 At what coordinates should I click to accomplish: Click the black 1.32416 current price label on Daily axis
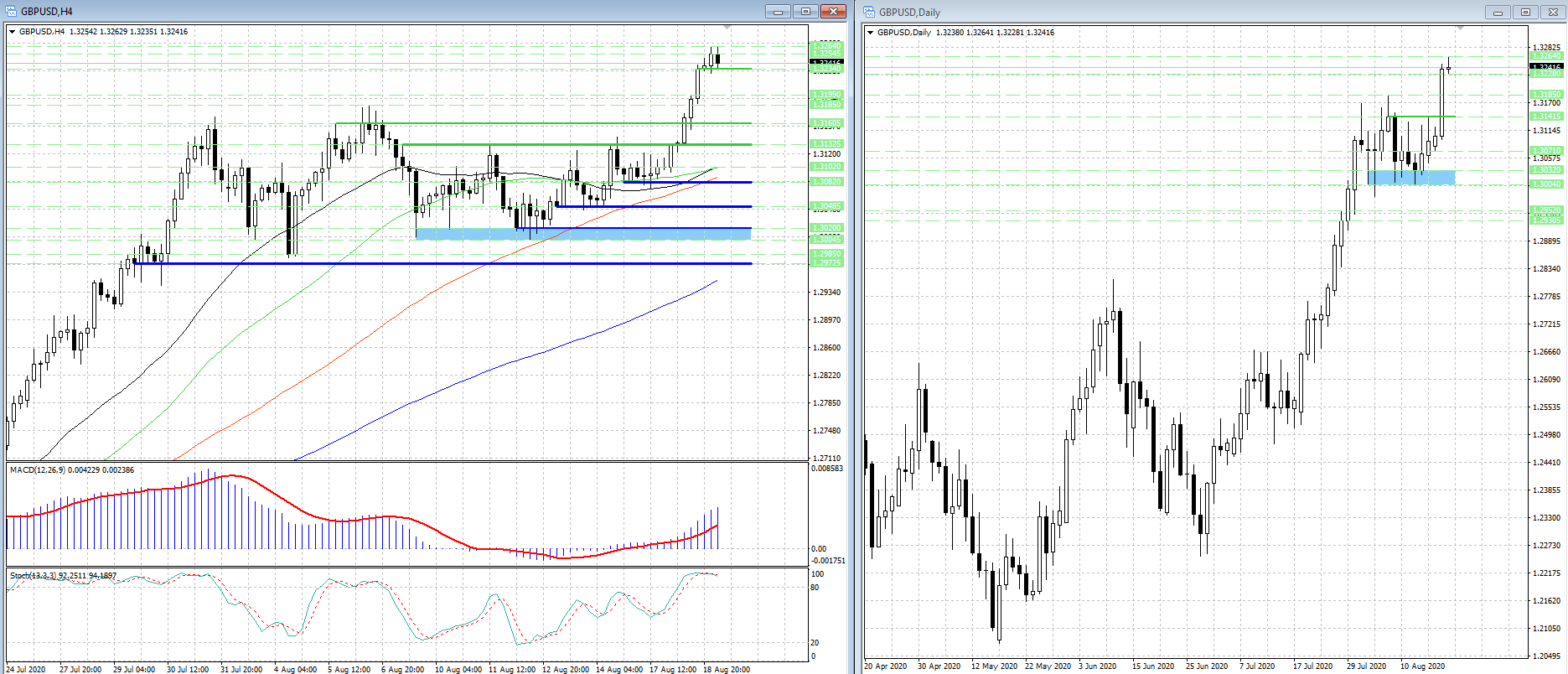pos(1546,66)
